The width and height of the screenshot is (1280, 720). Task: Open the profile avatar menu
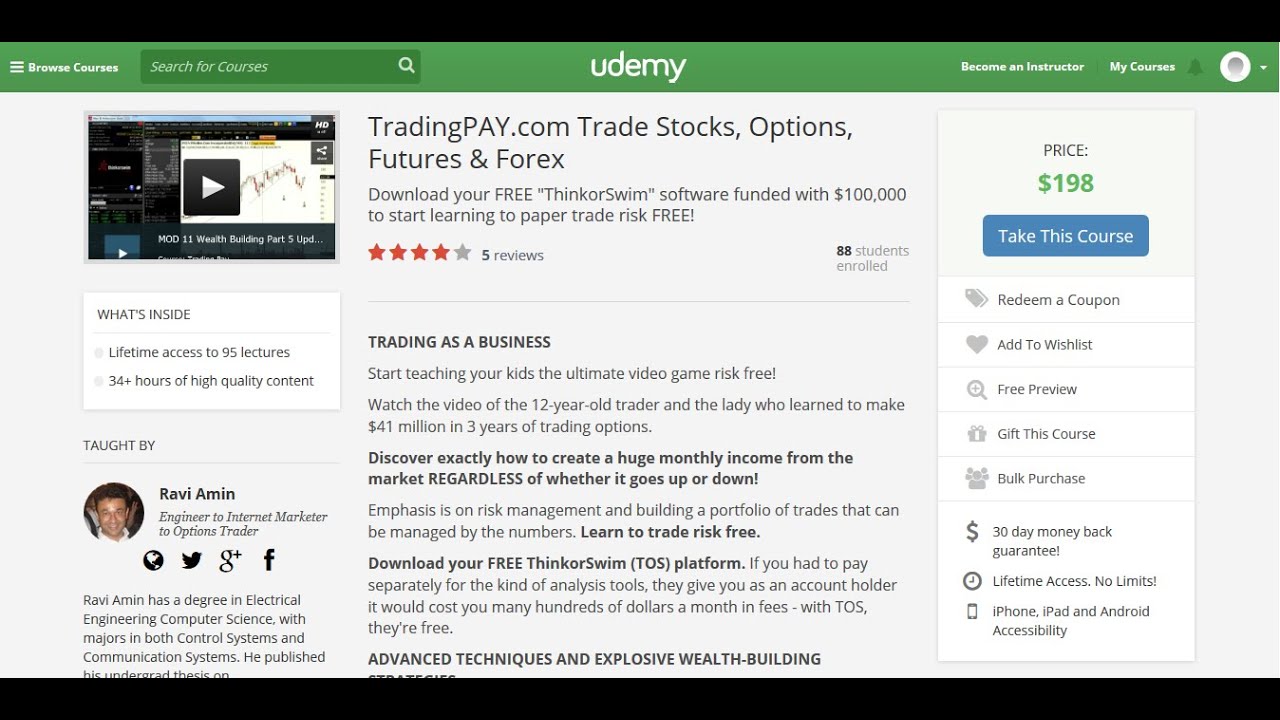[1236, 67]
